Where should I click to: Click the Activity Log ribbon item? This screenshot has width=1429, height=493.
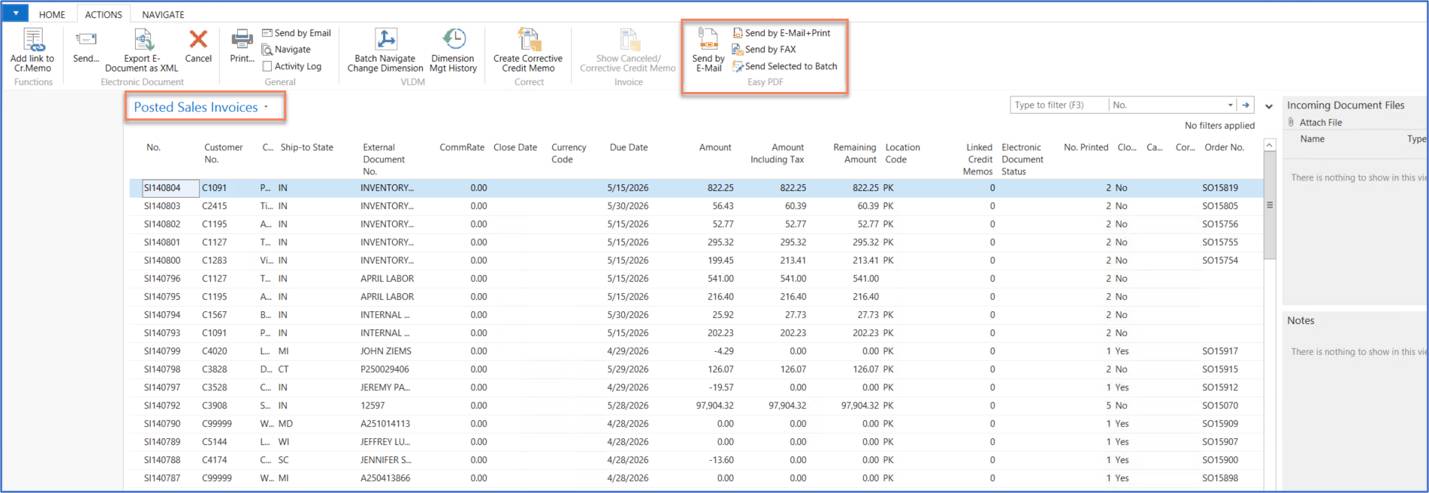pos(291,66)
